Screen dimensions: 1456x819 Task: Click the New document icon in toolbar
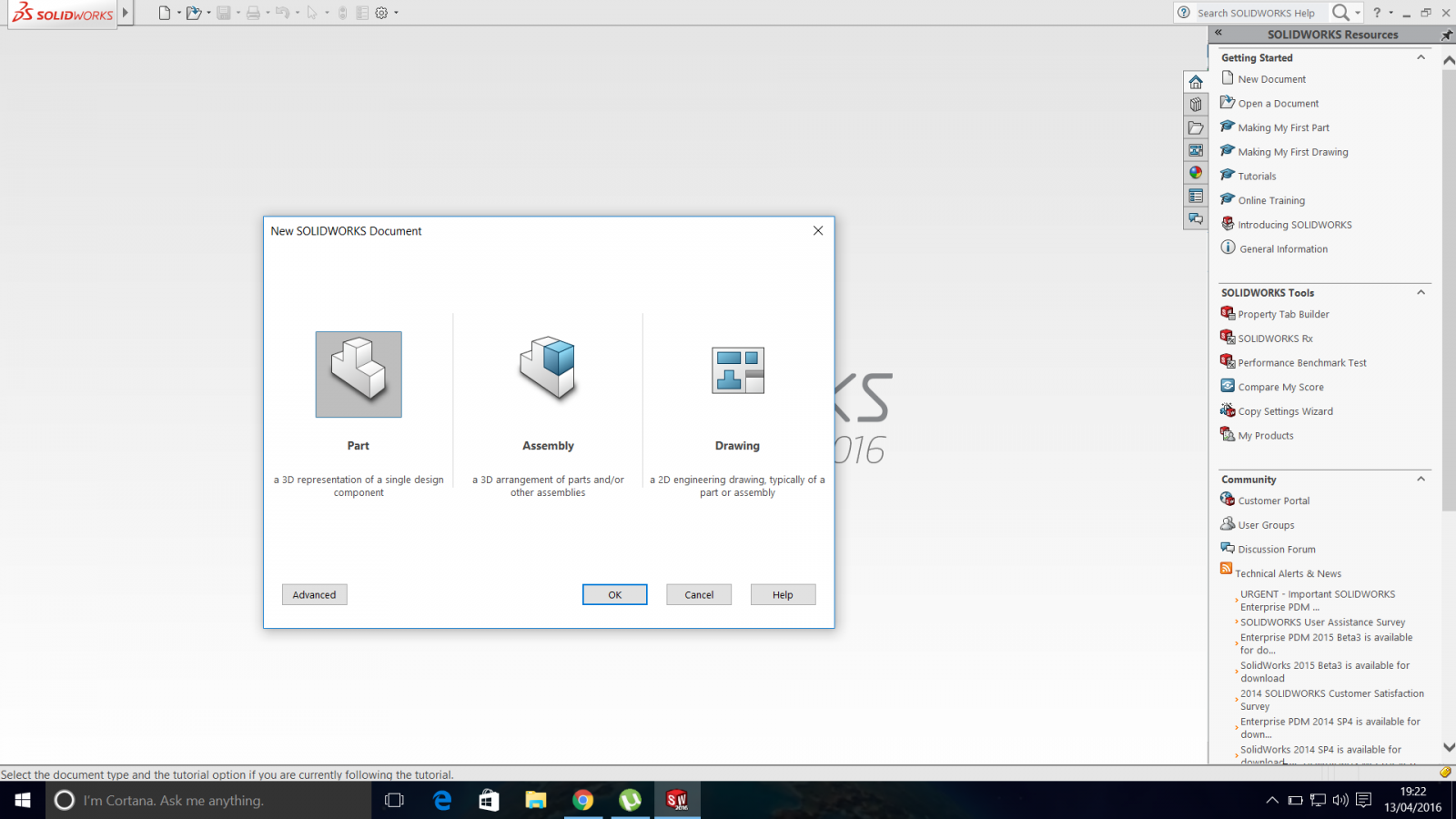pos(164,13)
